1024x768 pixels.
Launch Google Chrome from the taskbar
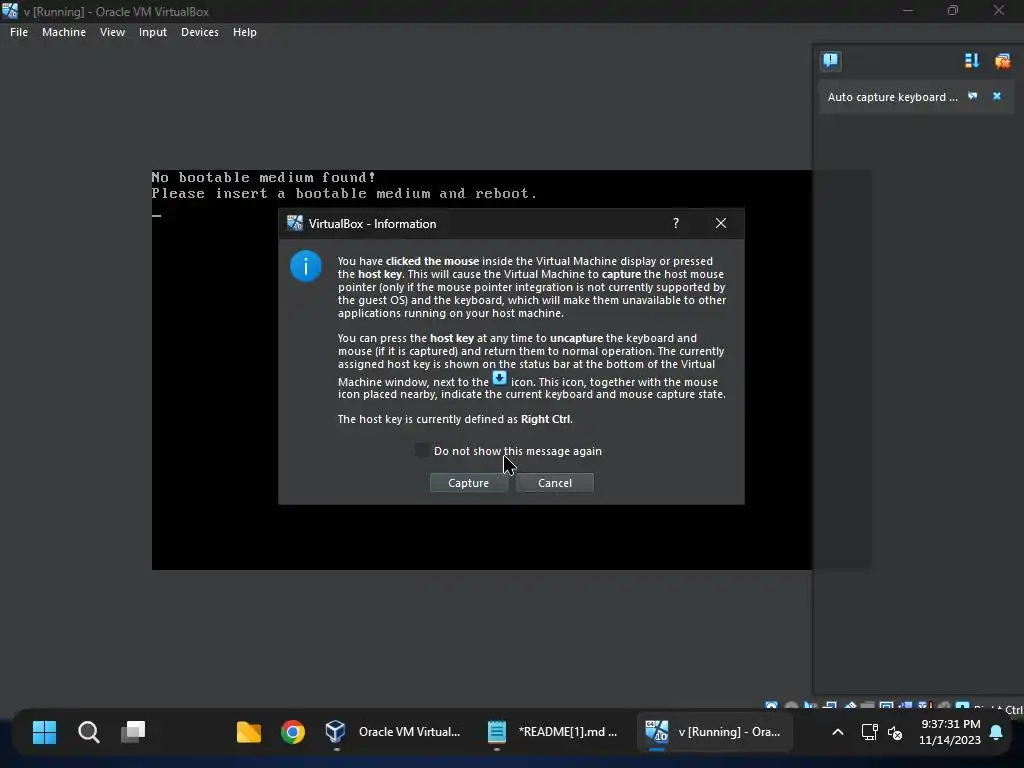point(293,732)
